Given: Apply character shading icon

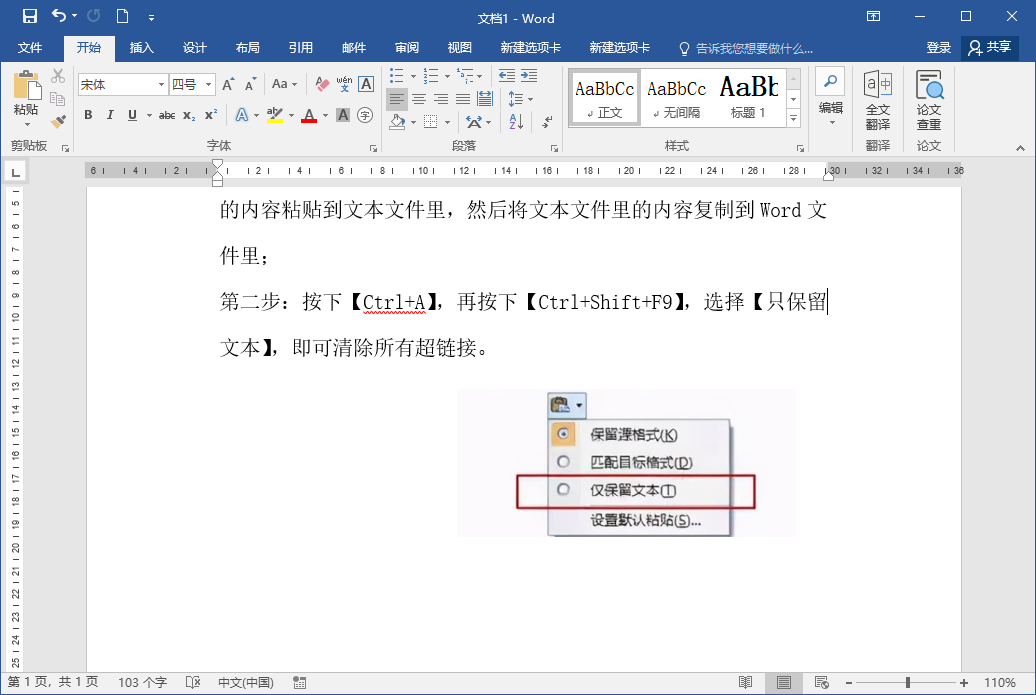Looking at the screenshot, I should pos(342,115).
